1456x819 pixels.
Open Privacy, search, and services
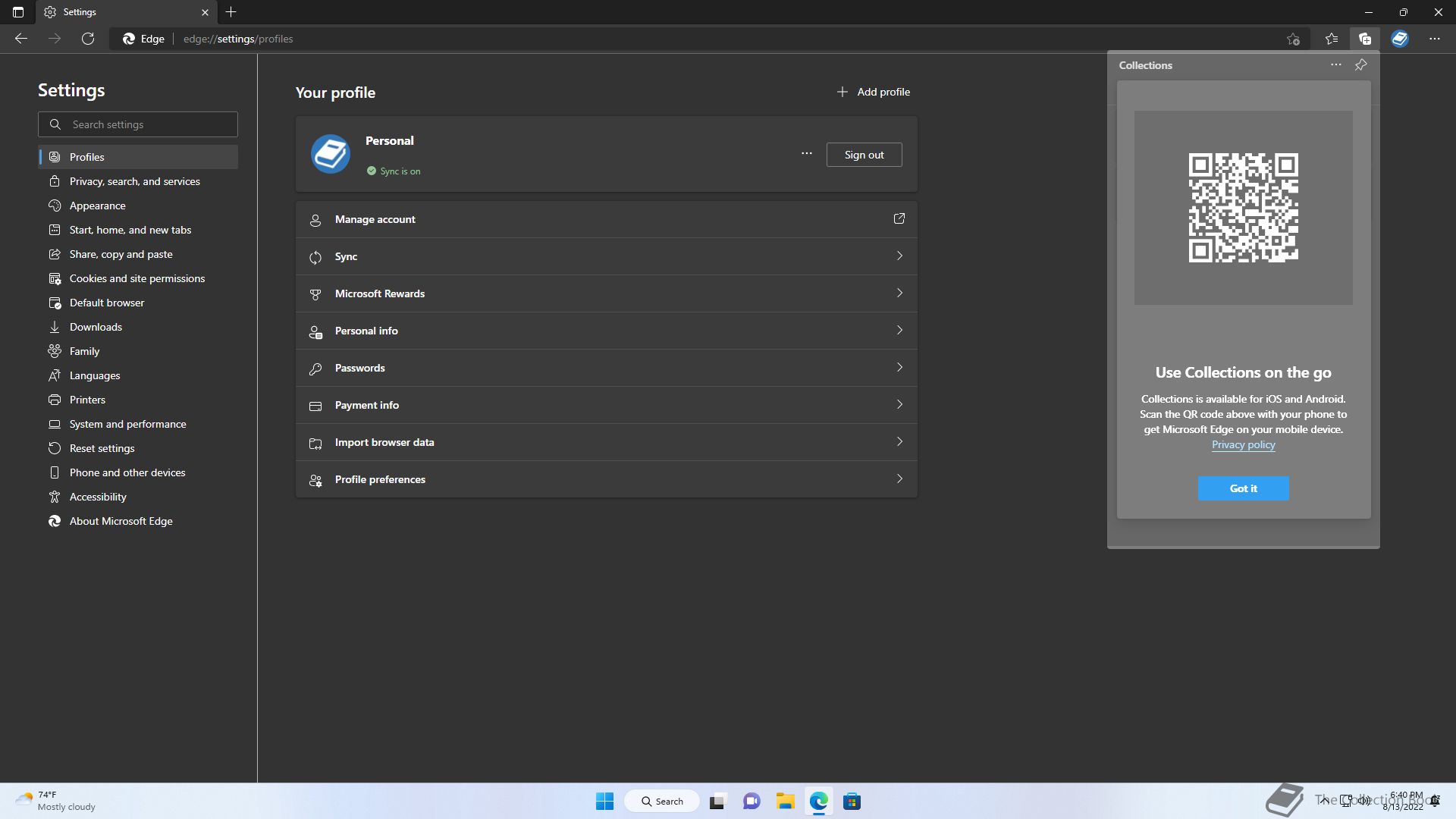(x=138, y=181)
